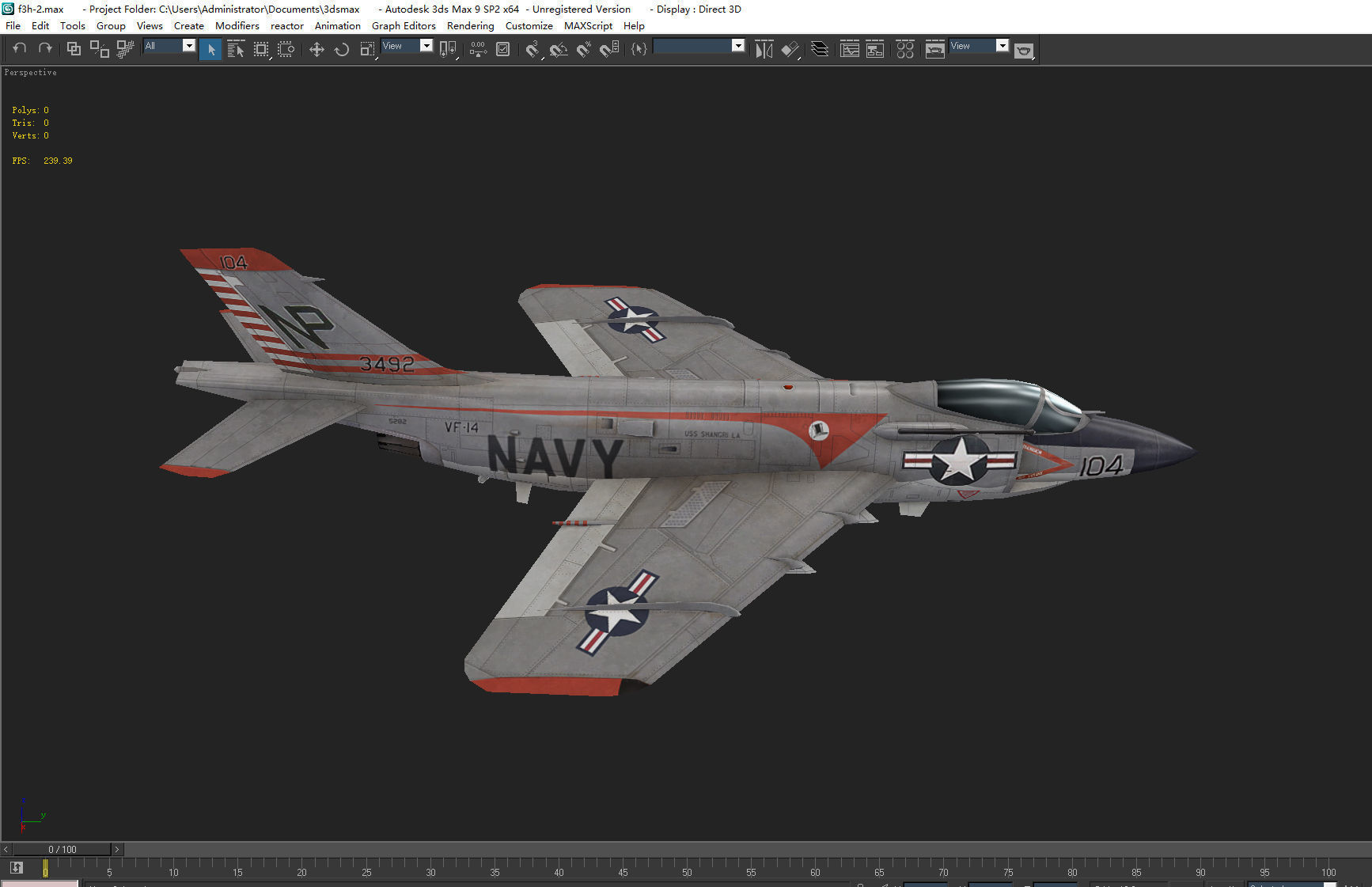The image size is (1372, 887).
Task: Open Select by Name list icon
Action: click(x=236, y=49)
